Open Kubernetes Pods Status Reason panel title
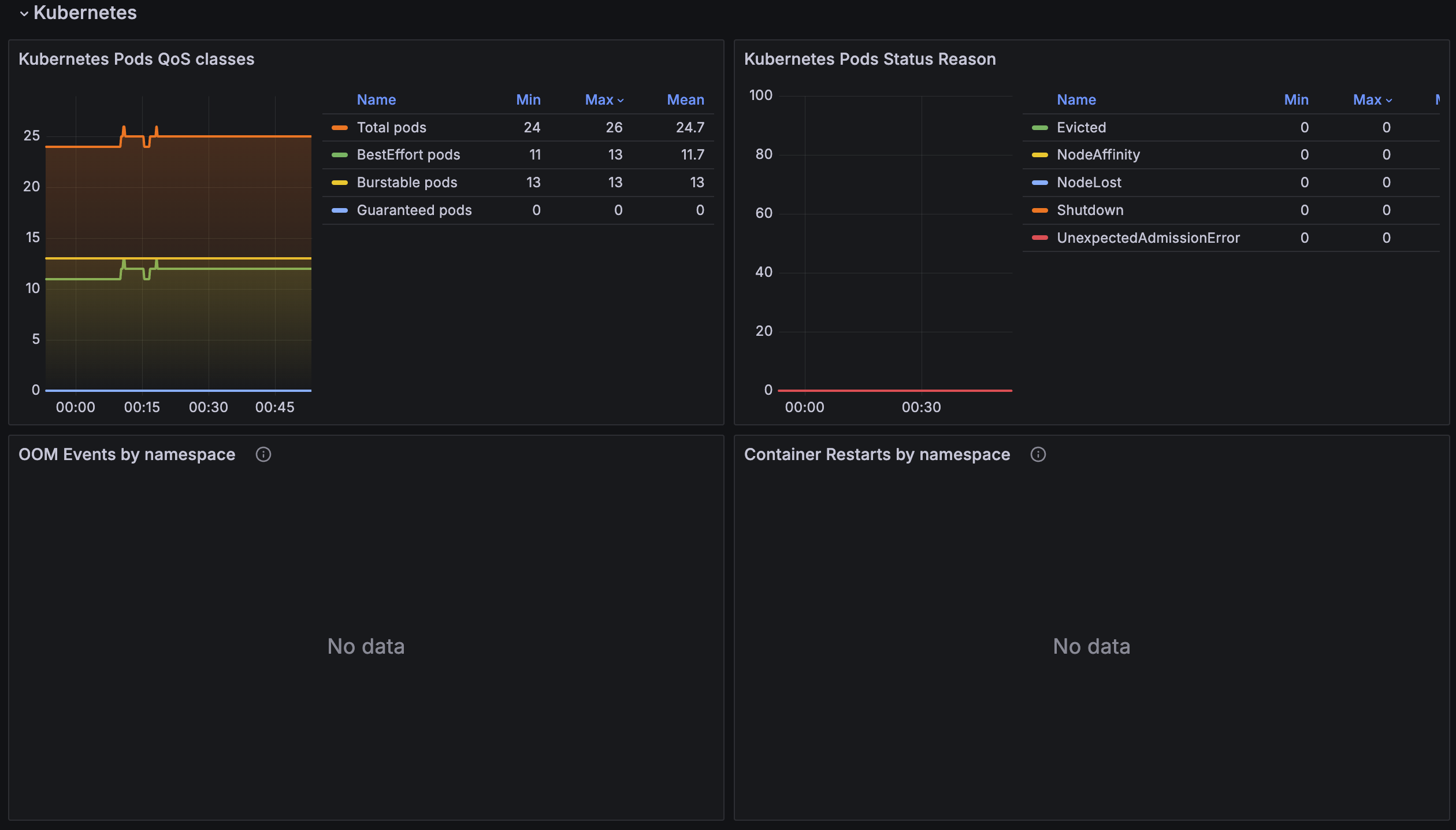The width and height of the screenshot is (1456, 830). 870,59
